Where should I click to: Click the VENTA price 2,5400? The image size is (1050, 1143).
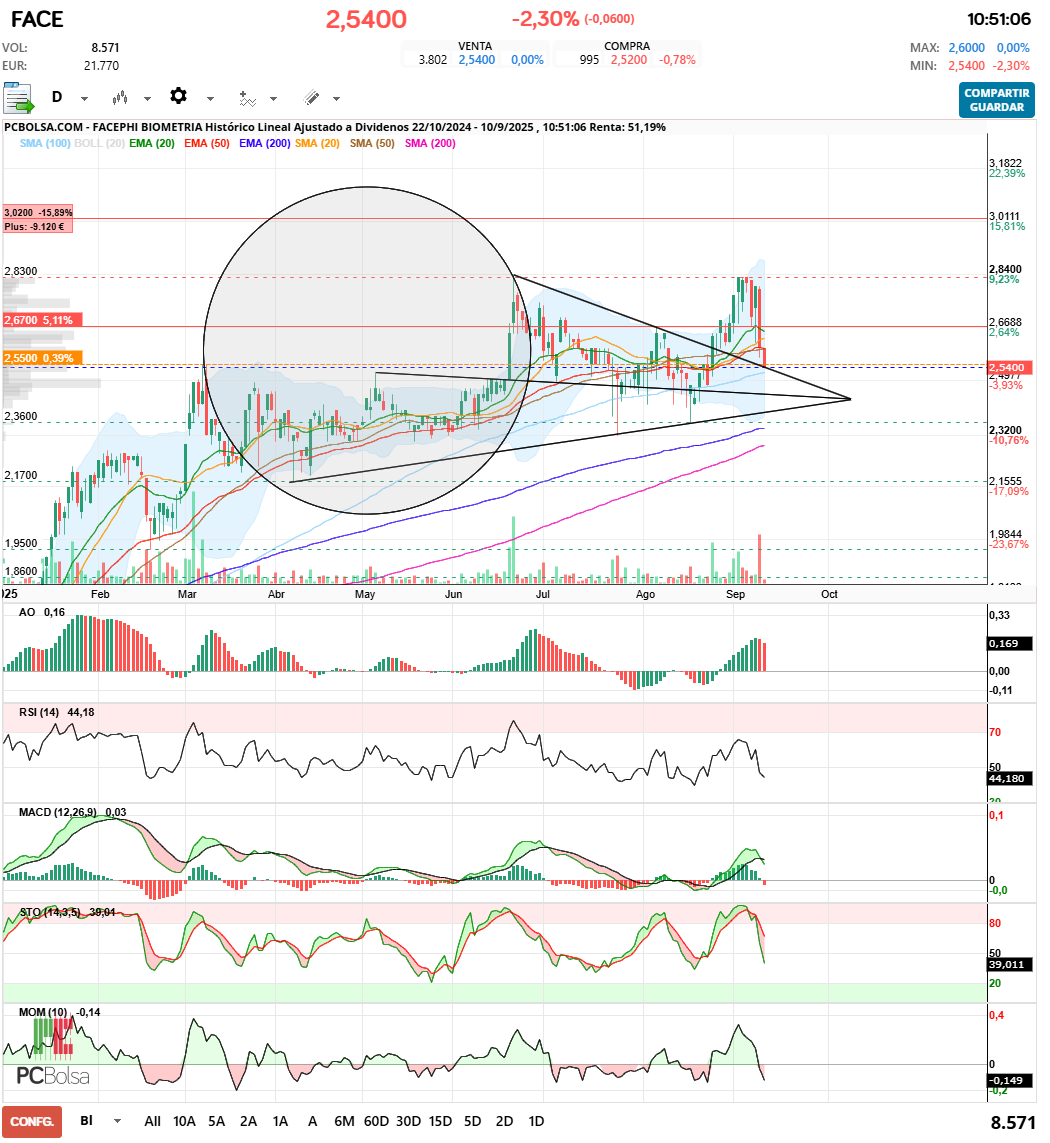click(477, 60)
